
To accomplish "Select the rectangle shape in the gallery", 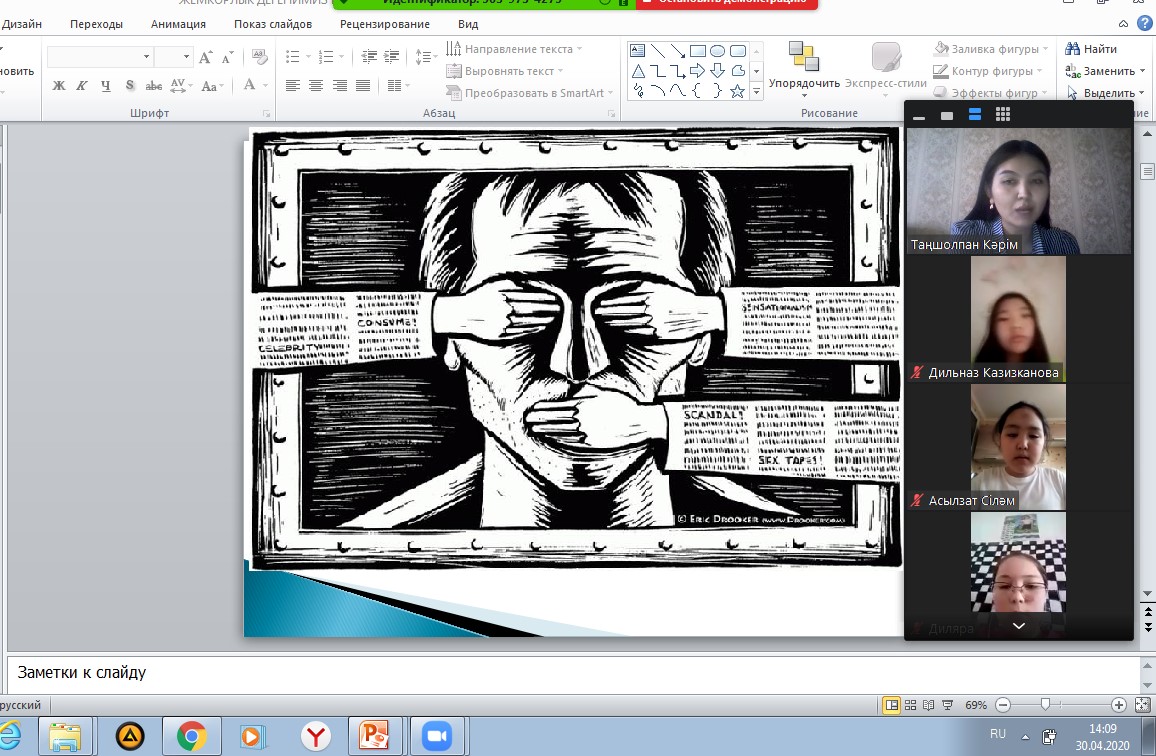I will point(697,51).
